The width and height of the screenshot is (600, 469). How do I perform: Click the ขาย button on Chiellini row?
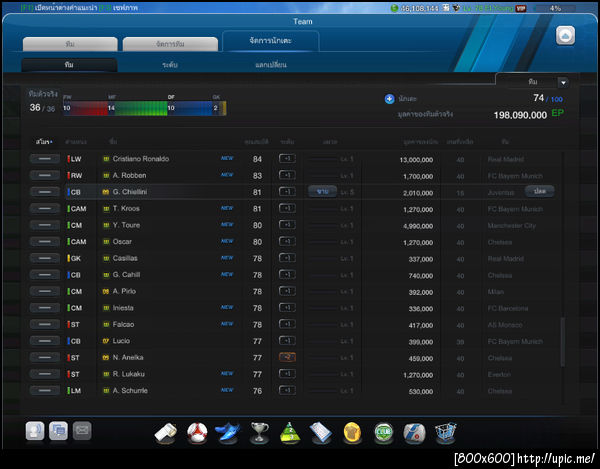pos(323,191)
